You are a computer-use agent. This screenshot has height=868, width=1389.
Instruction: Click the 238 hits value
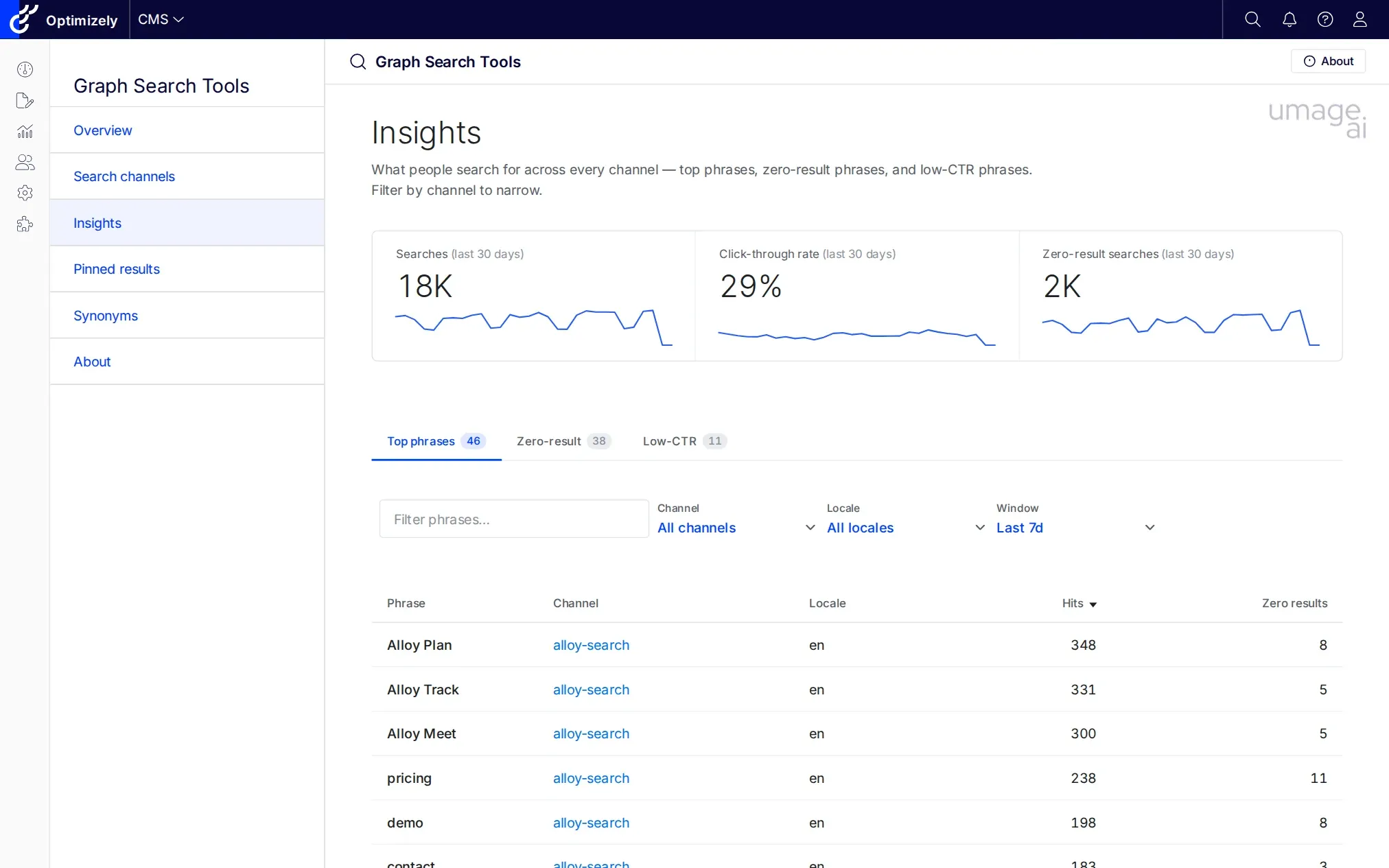pos(1083,778)
